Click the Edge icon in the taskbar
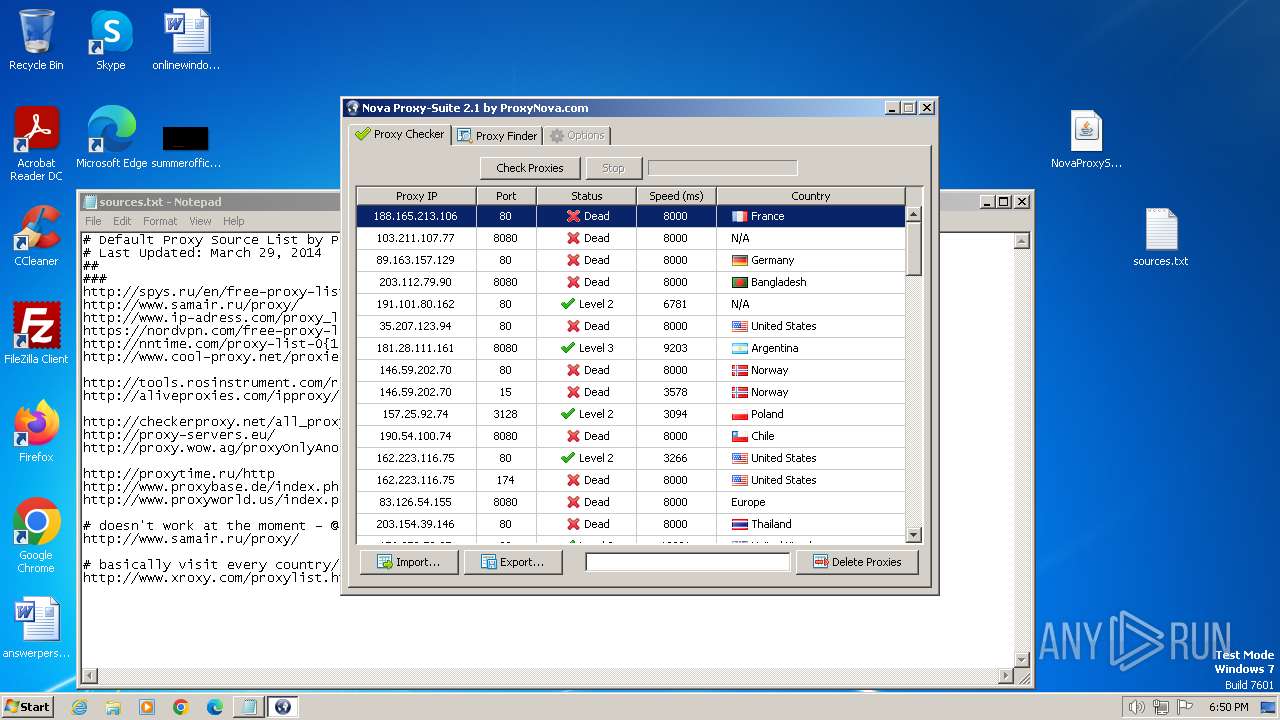 click(x=215, y=707)
